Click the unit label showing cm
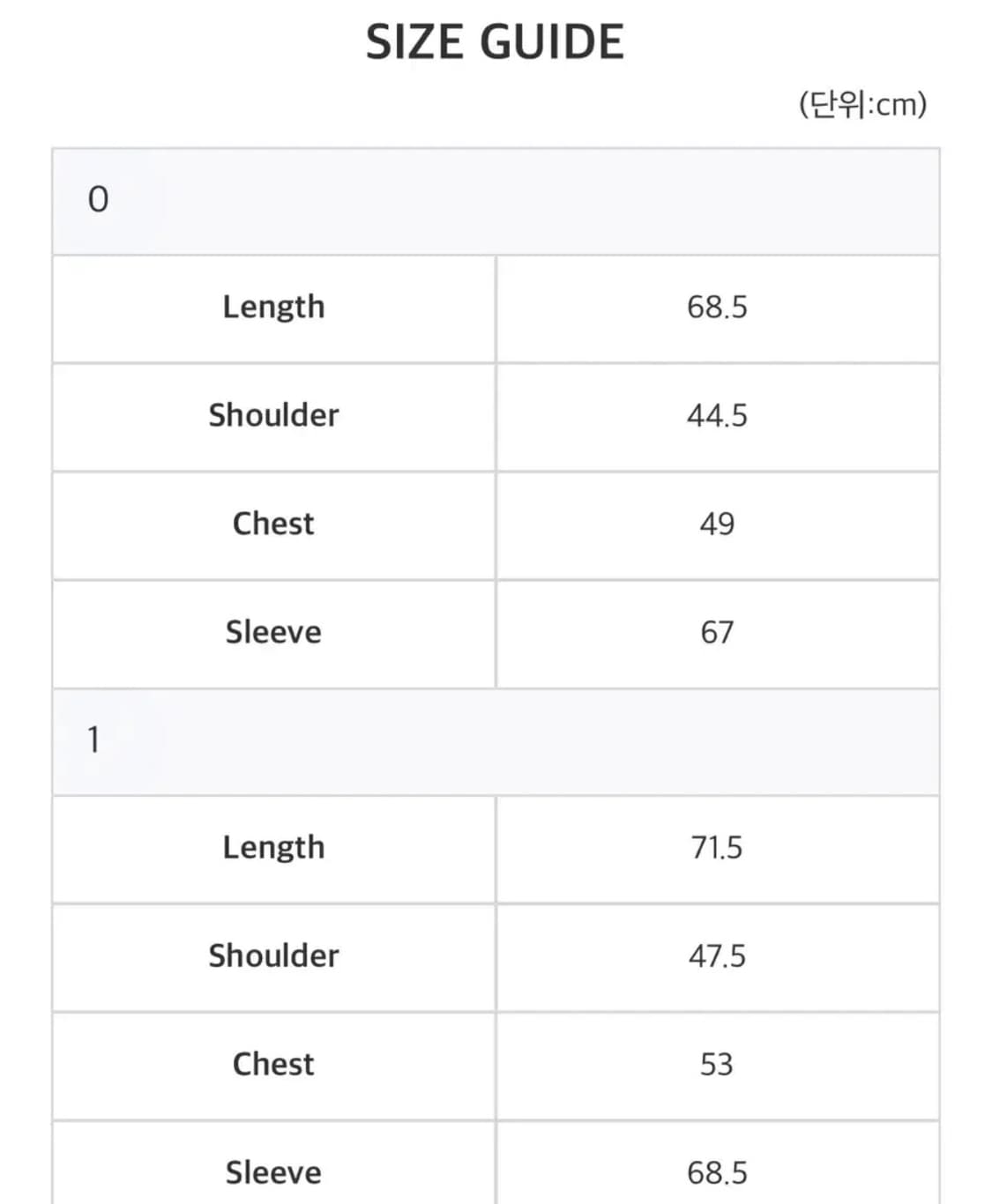 coord(862,104)
